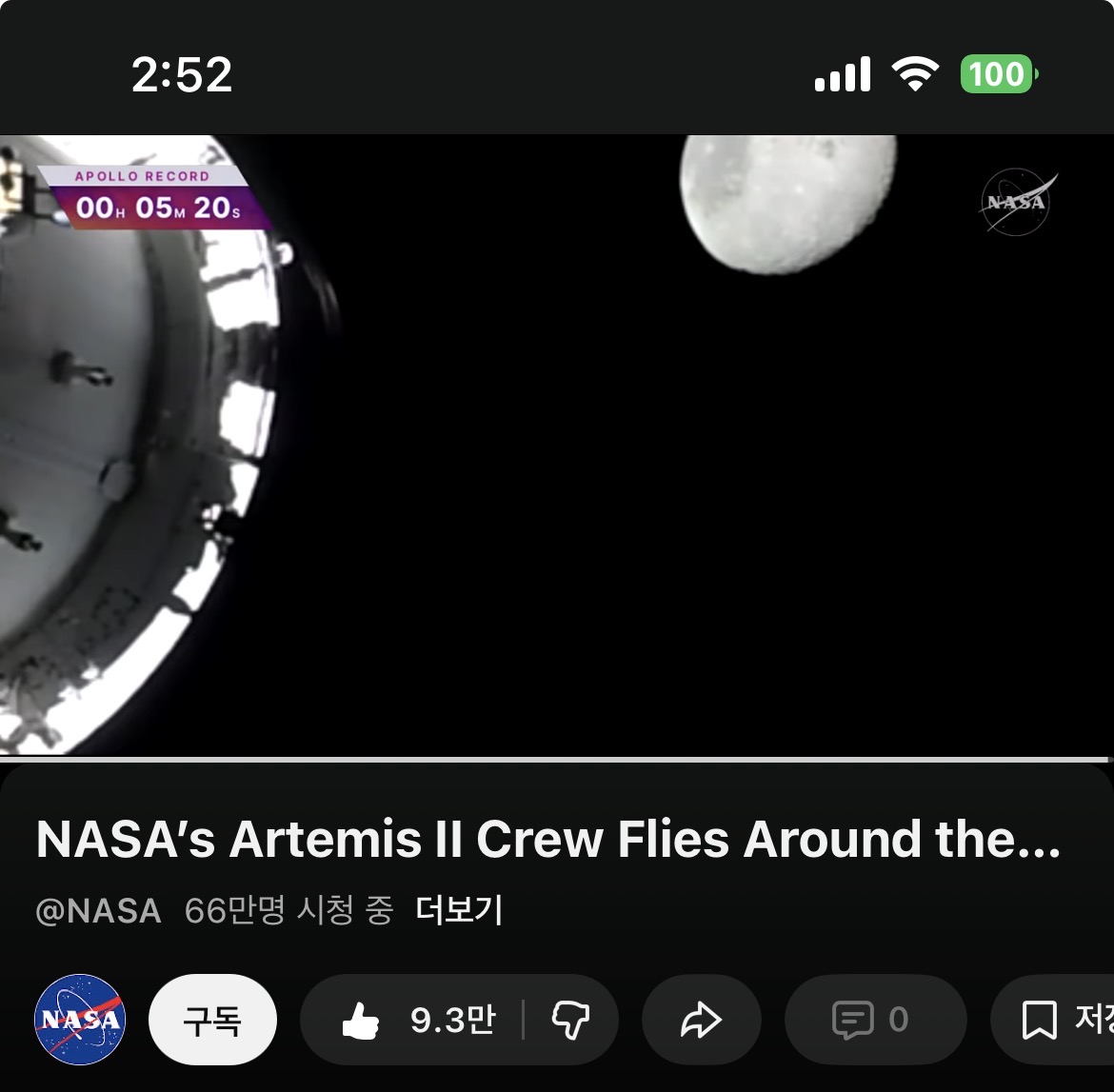Image resolution: width=1114 pixels, height=1092 pixels.
Task: Tap the 9.3만 like count
Action: 452,1021
